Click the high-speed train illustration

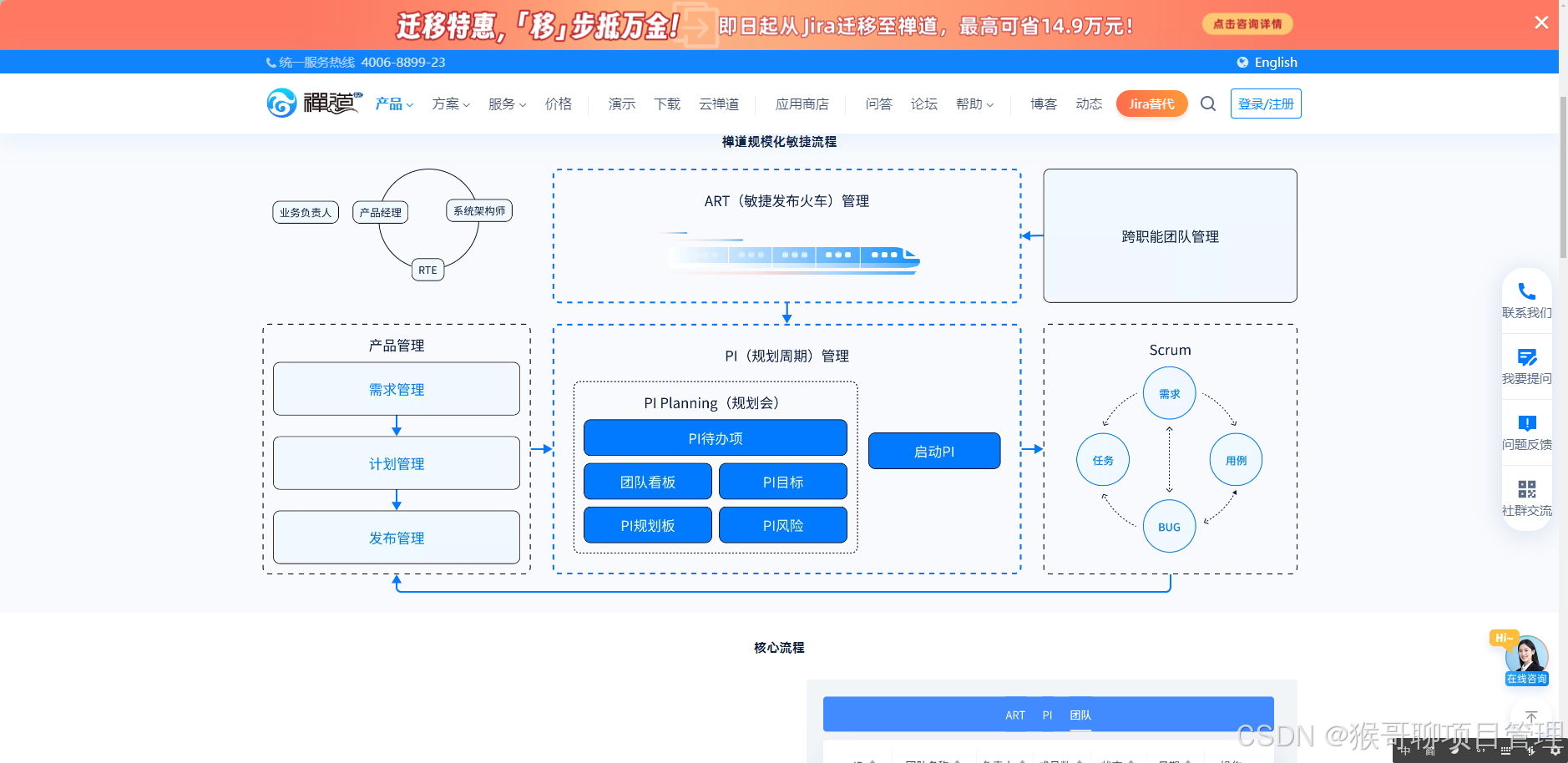(x=789, y=254)
